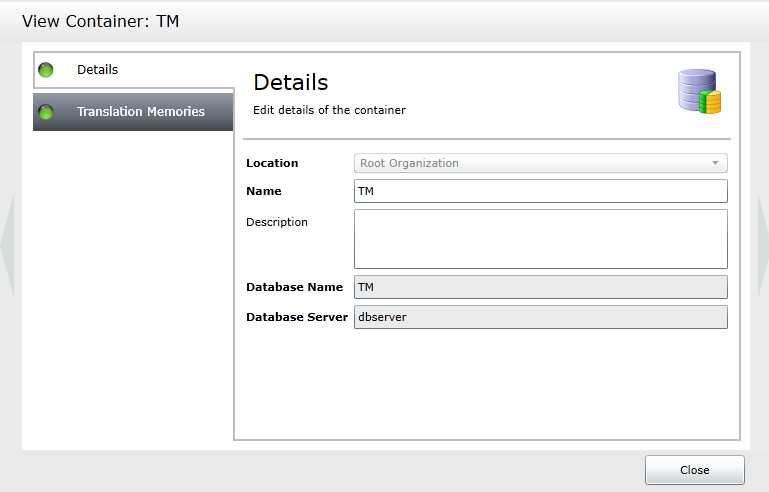Open the Location dropdown showing Root Organization
The height and width of the screenshot is (492, 769).
[540, 163]
